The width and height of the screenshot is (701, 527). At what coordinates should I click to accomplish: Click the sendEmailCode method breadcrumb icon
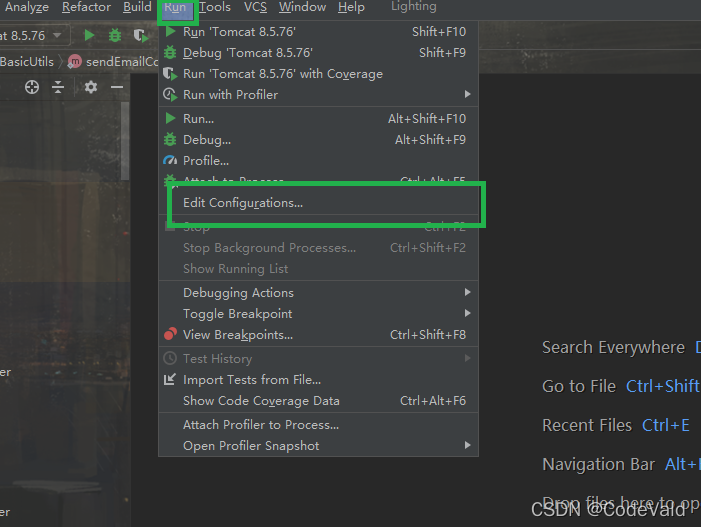(75, 61)
